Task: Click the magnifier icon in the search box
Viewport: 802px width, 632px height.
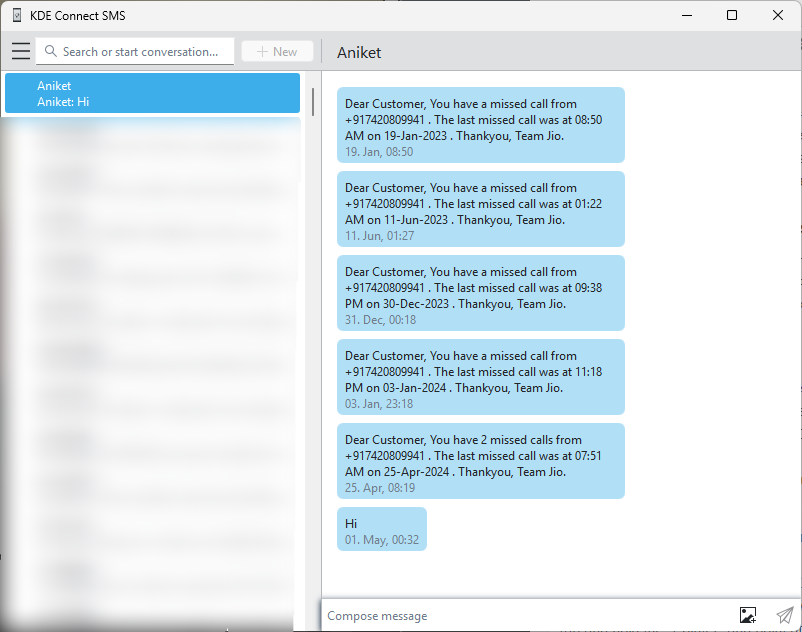Action: 50,52
